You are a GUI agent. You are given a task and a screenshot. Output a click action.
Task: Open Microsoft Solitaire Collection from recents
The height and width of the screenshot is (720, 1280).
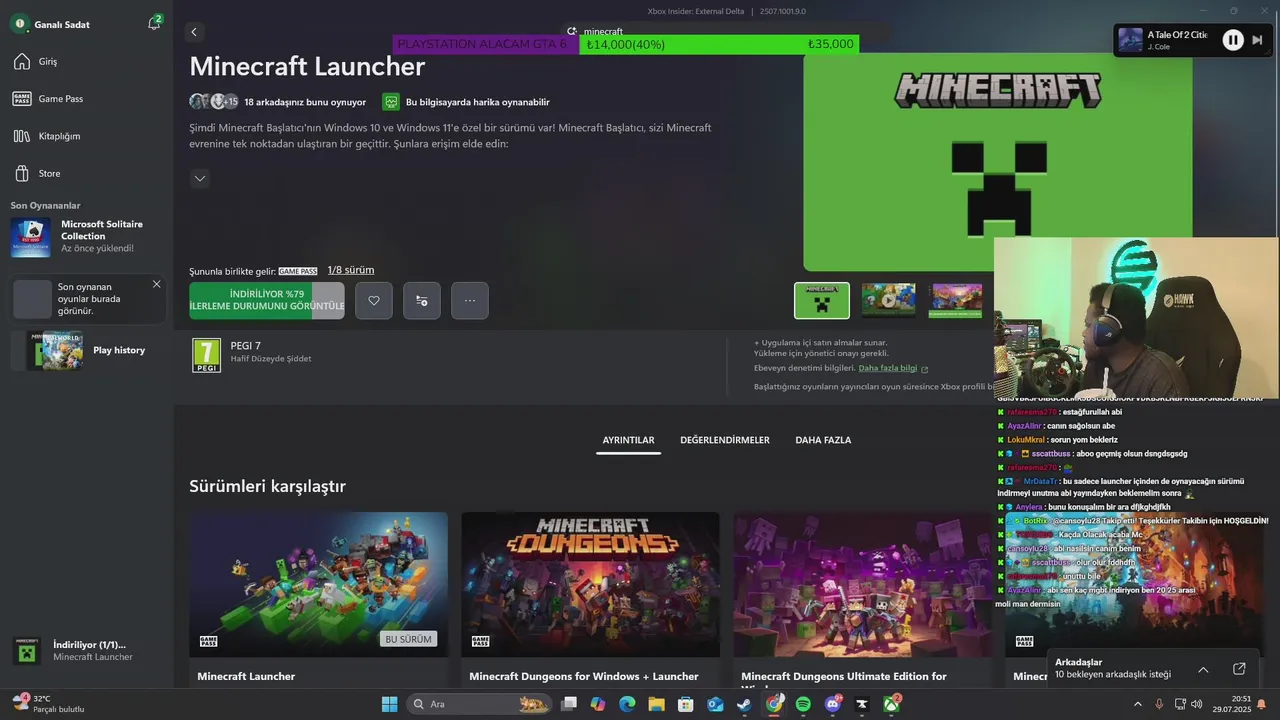pyautogui.click(x=86, y=237)
